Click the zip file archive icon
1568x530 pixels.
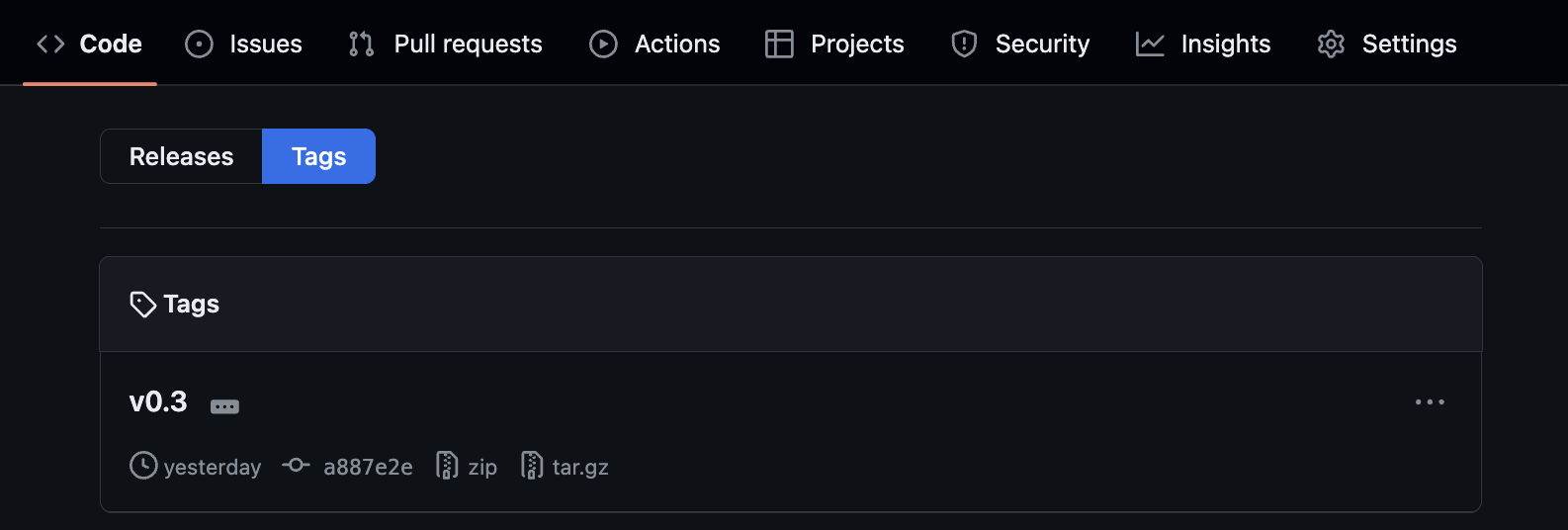pos(447,466)
